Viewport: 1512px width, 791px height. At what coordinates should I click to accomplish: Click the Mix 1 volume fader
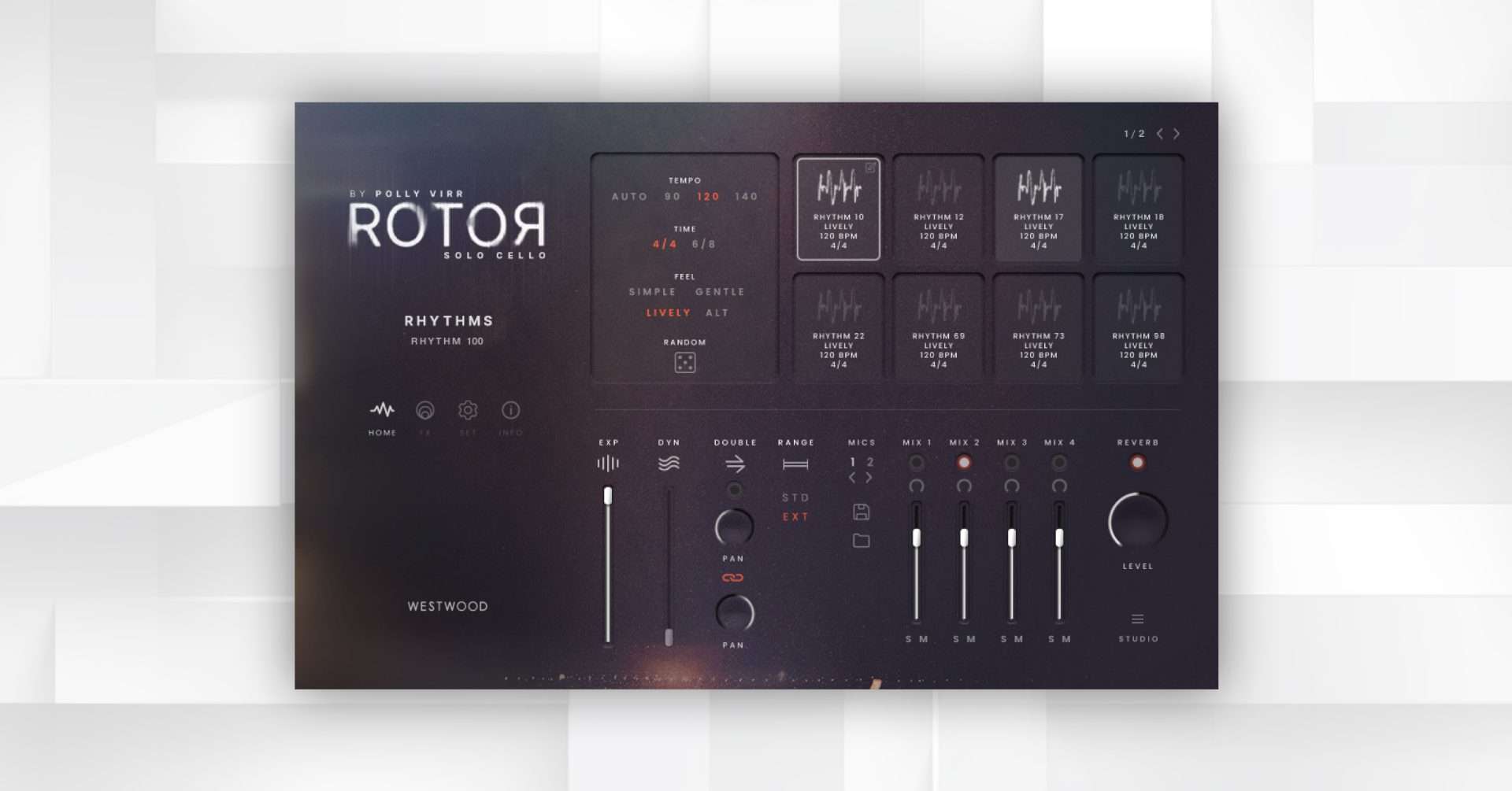[x=917, y=538]
